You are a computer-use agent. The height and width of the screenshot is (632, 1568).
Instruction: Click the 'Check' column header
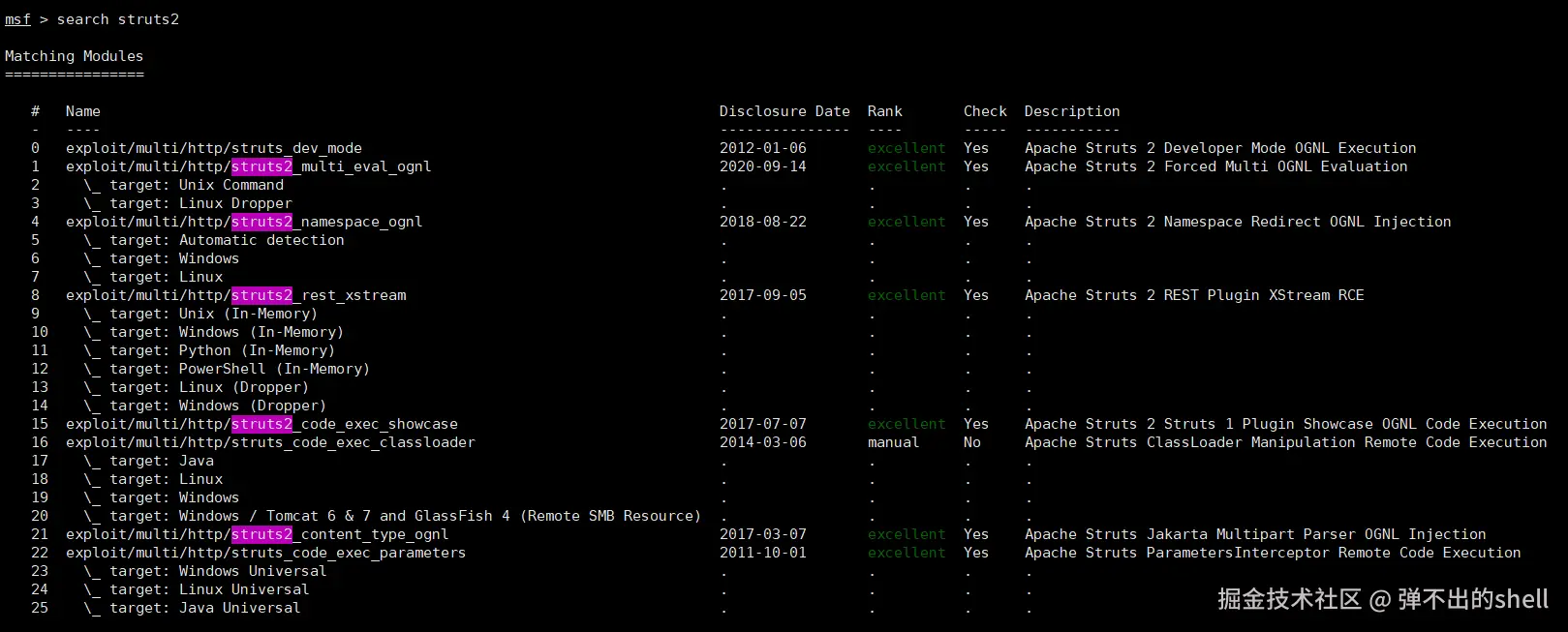tap(985, 111)
